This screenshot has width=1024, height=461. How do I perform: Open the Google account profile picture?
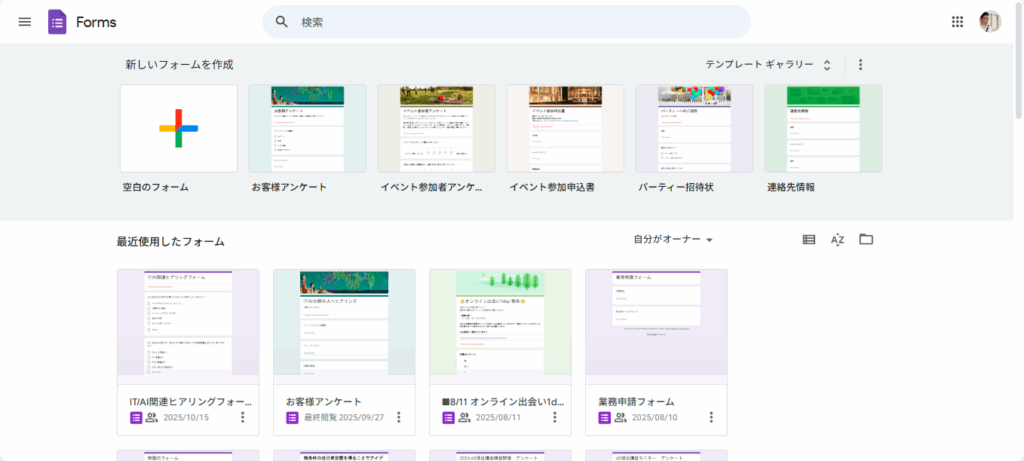990,22
